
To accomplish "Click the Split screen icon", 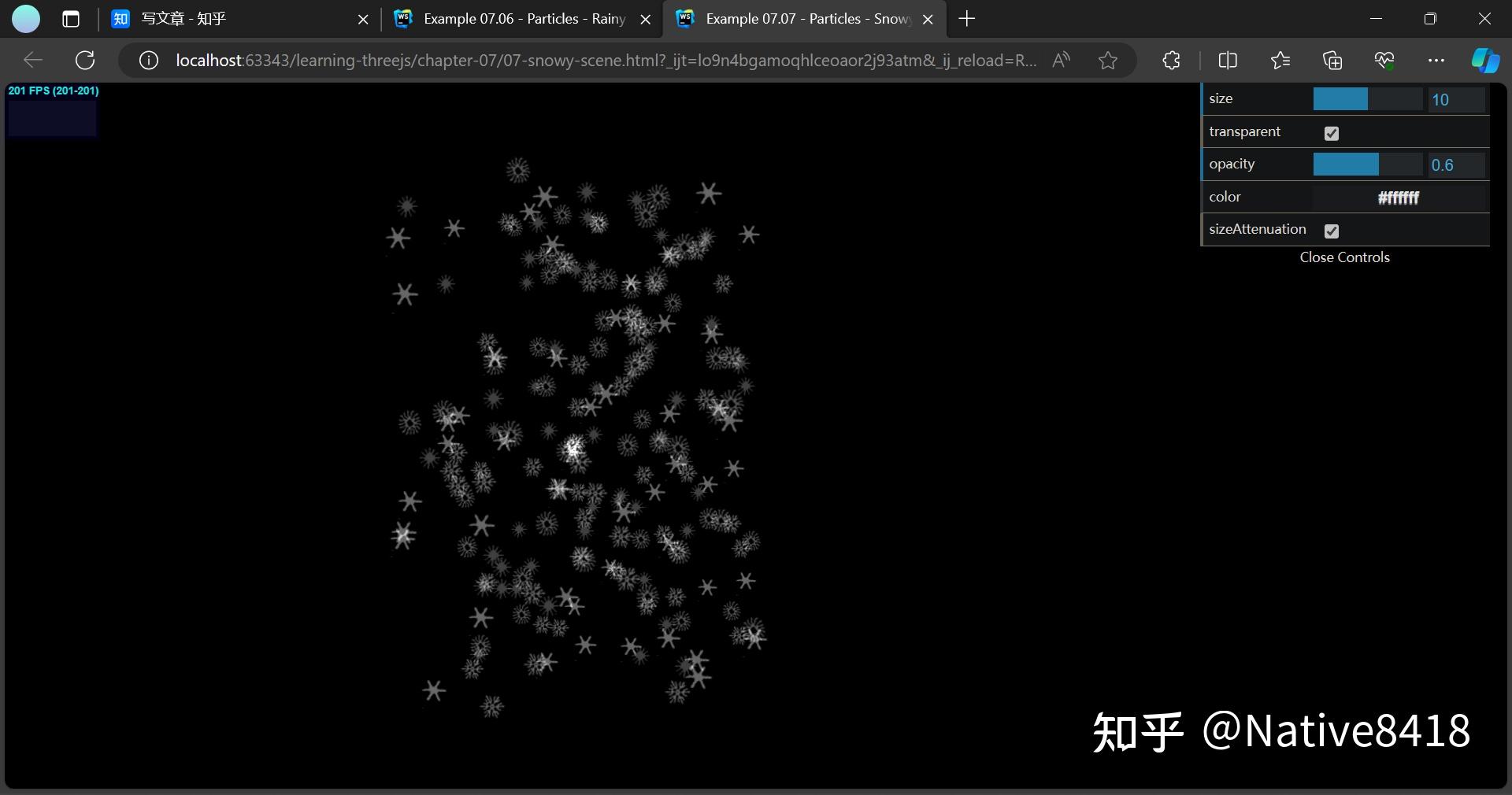I will tap(1227, 60).
